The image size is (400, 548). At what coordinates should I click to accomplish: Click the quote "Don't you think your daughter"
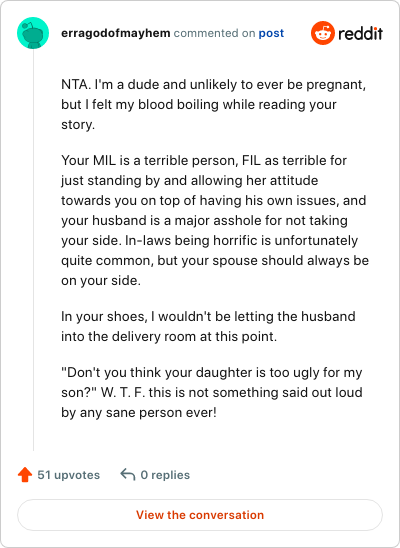tap(212, 373)
